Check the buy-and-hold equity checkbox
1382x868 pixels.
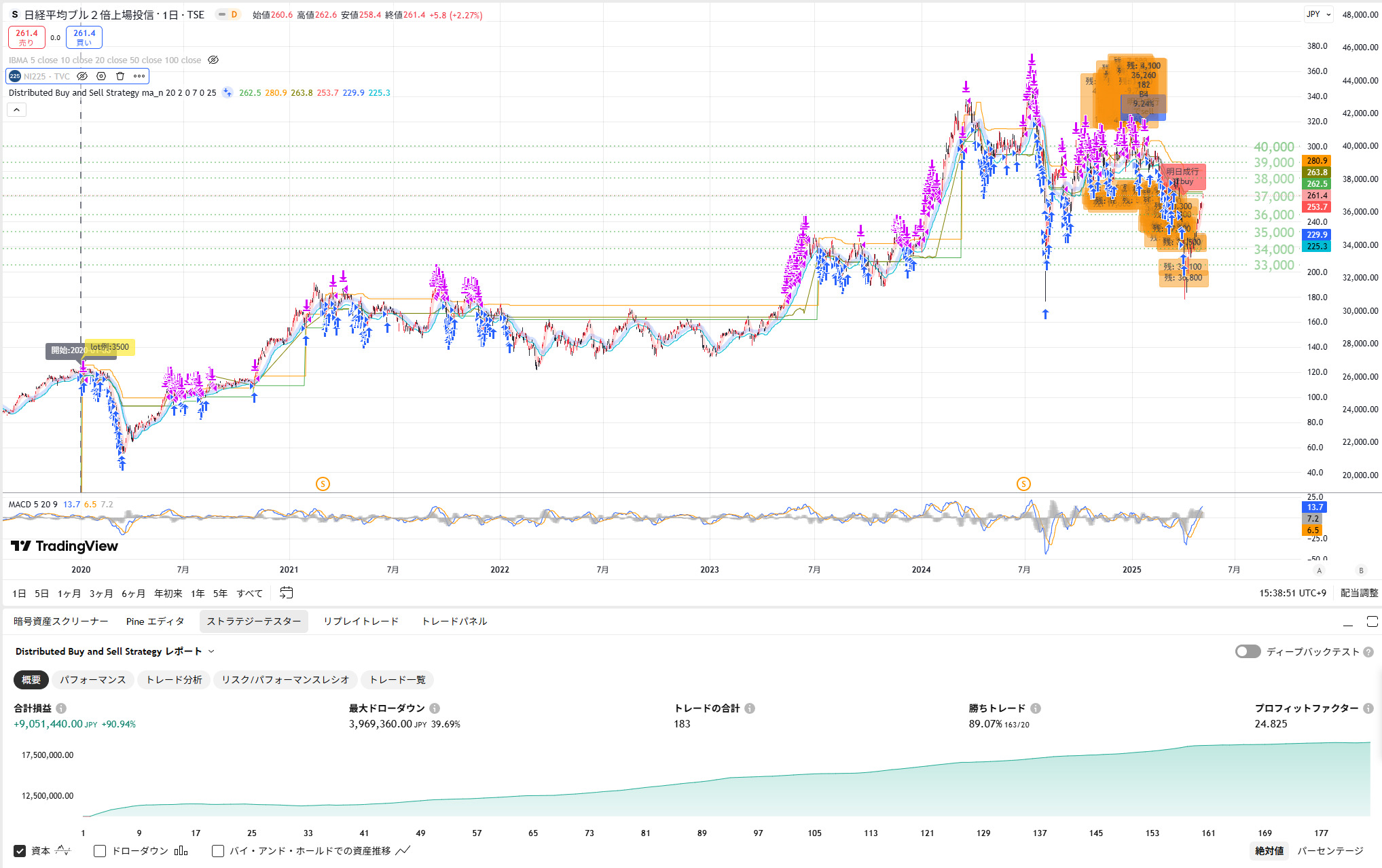pyautogui.click(x=218, y=851)
